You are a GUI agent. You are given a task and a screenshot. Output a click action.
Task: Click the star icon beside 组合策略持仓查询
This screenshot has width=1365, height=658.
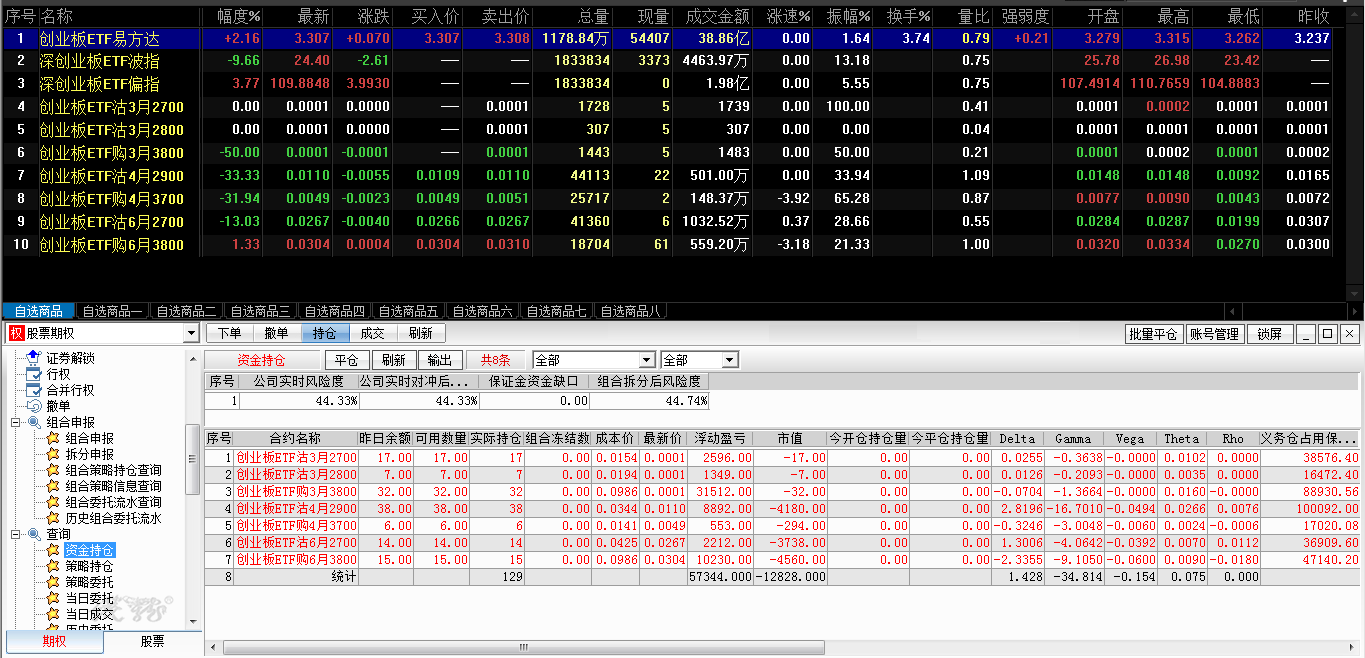pyautogui.click(x=53, y=470)
